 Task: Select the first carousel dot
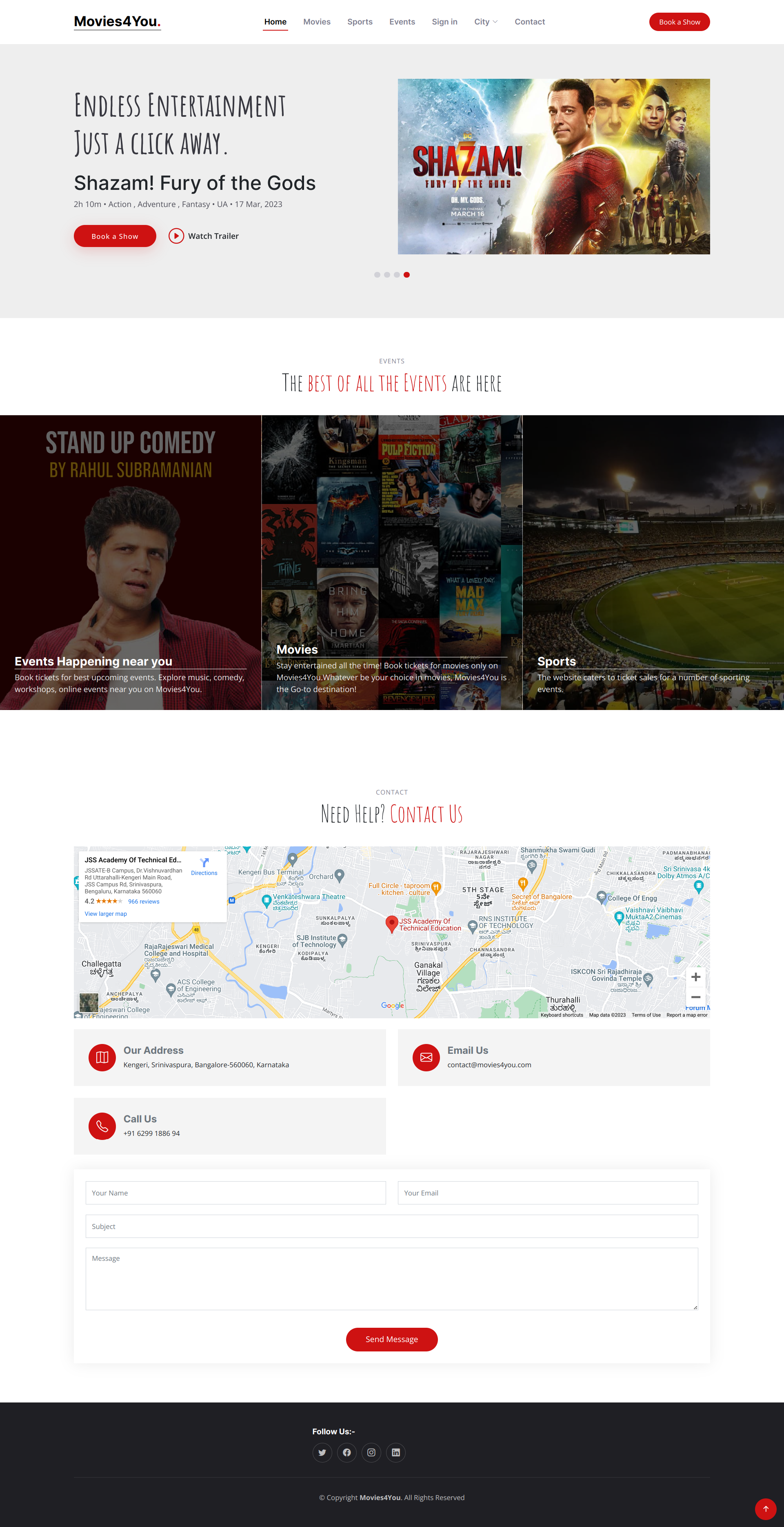[x=378, y=274]
